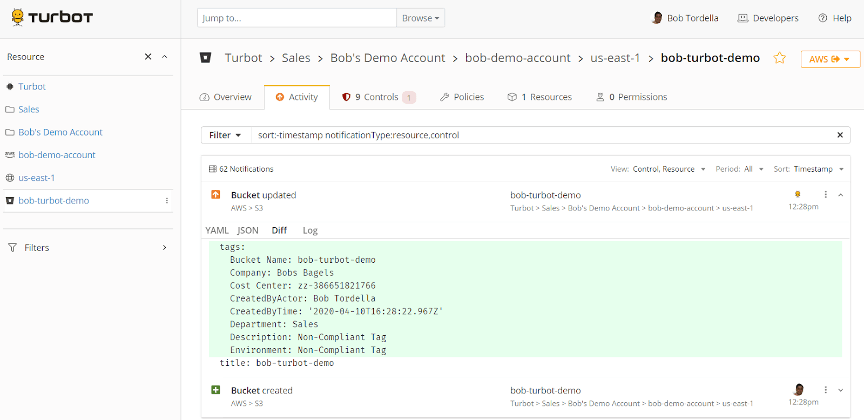Click the Controls alert badge 1

pyautogui.click(x=408, y=98)
